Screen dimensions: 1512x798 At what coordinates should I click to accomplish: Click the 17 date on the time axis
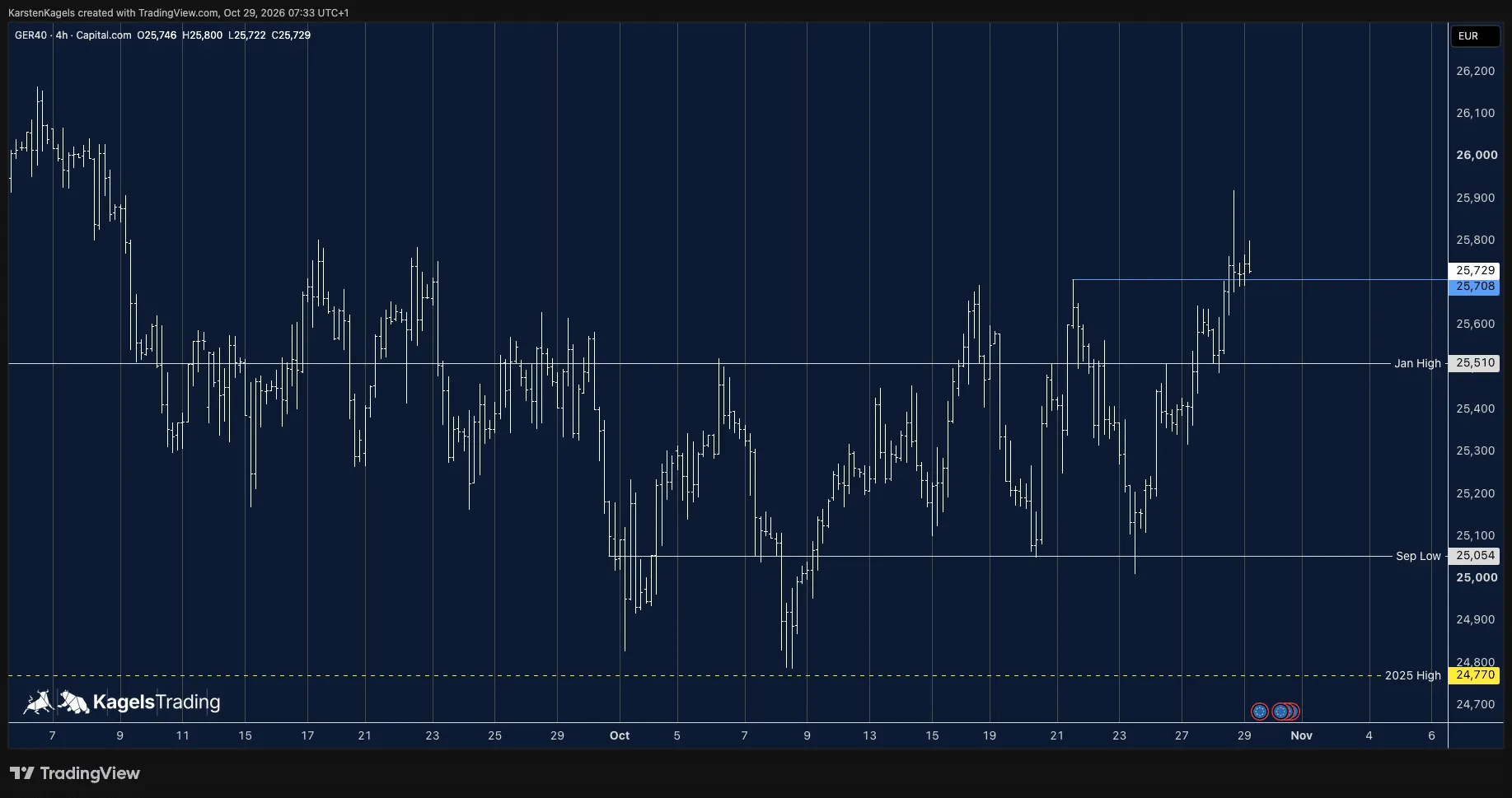click(x=307, y=735)
